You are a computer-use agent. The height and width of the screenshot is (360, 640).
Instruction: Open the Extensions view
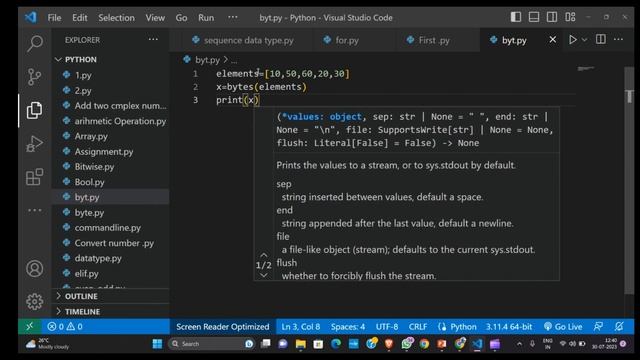(35, 177)
